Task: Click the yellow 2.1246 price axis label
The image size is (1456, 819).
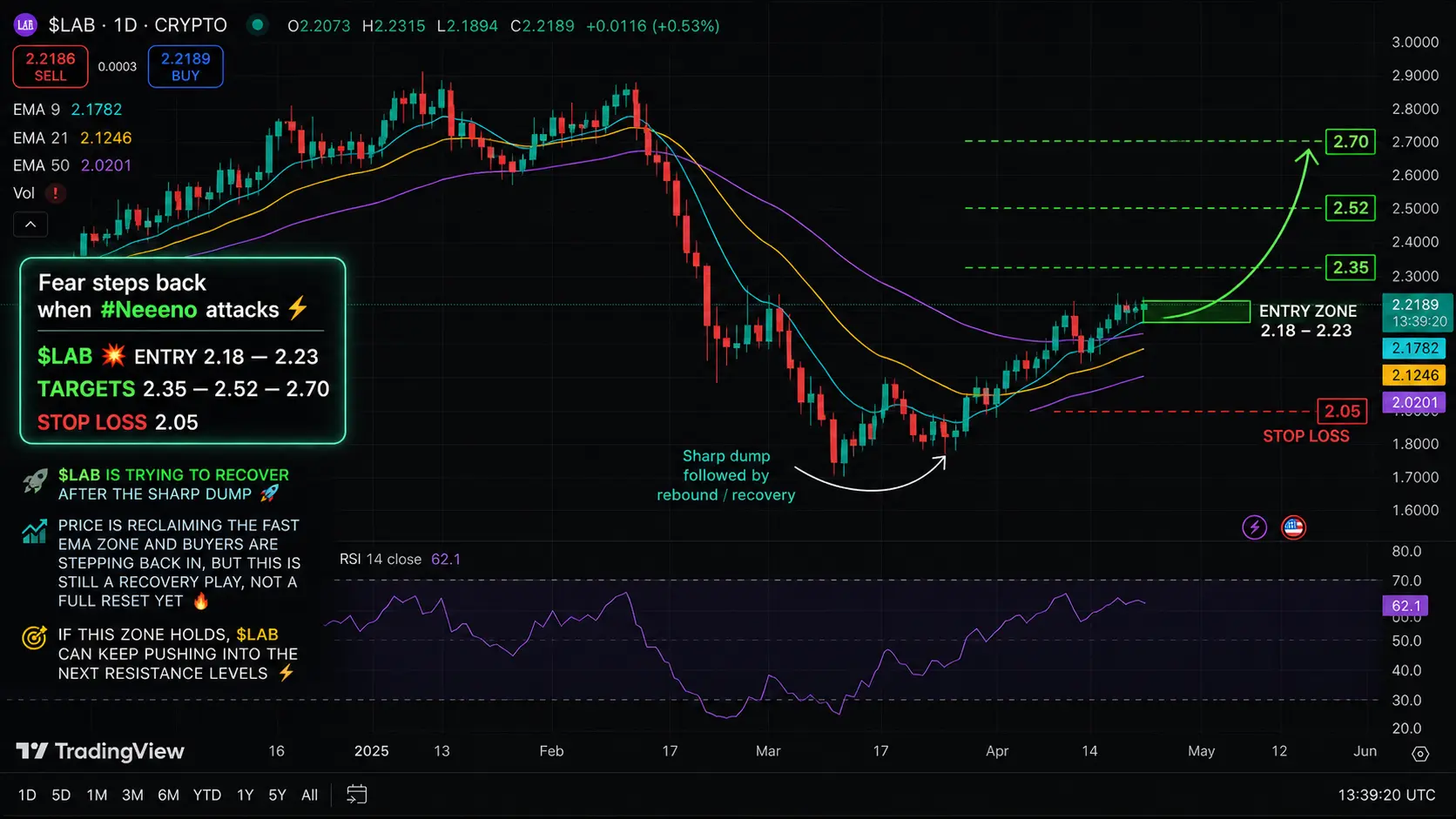Action: (1415, 375)
